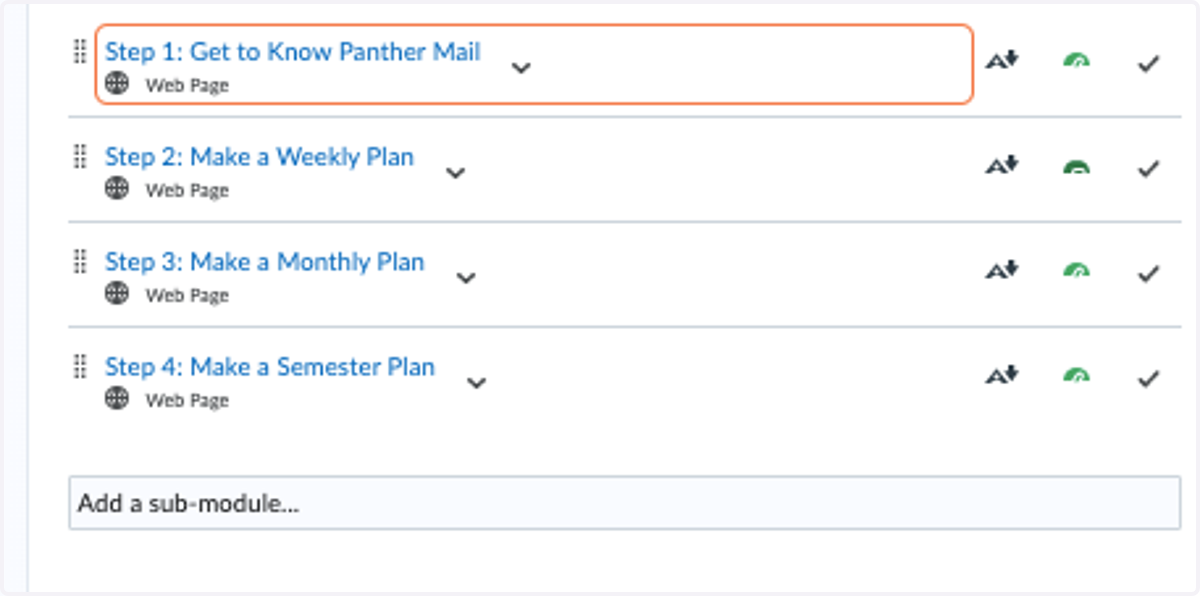Expand the options chevron for Step 4
The image size is (1200, 596).
point(477,383)
